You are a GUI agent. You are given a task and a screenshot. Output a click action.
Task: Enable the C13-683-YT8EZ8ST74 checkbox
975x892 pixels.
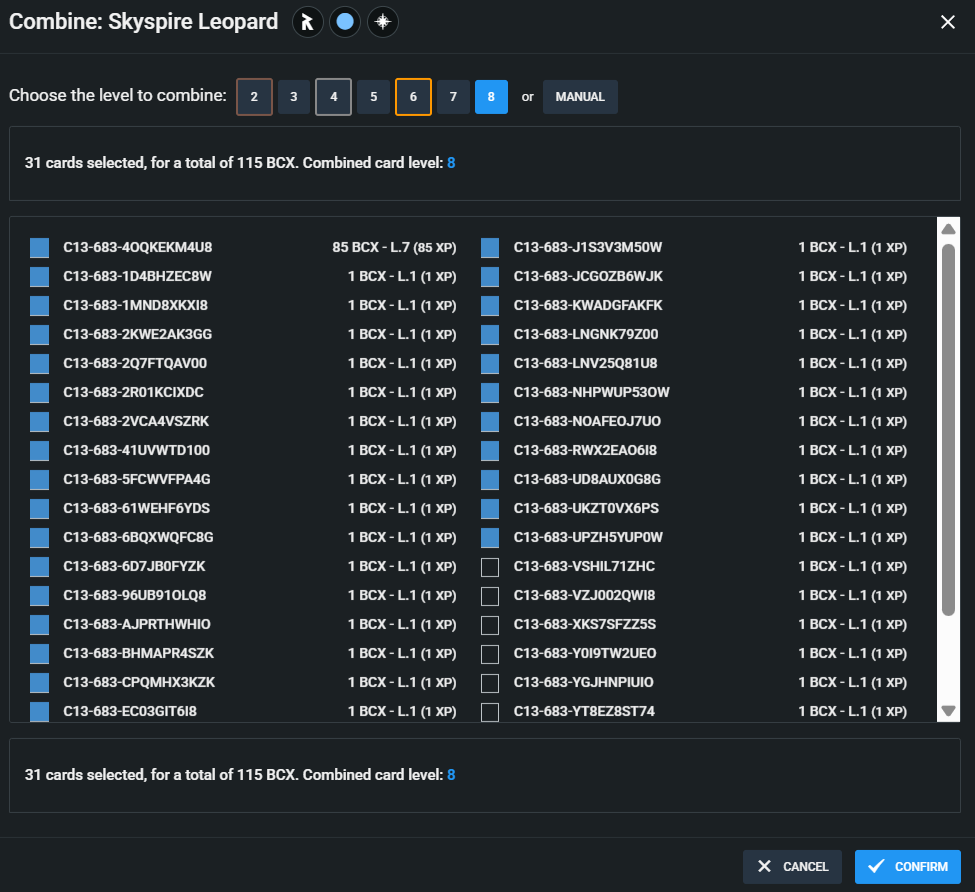tap(490, 712)
